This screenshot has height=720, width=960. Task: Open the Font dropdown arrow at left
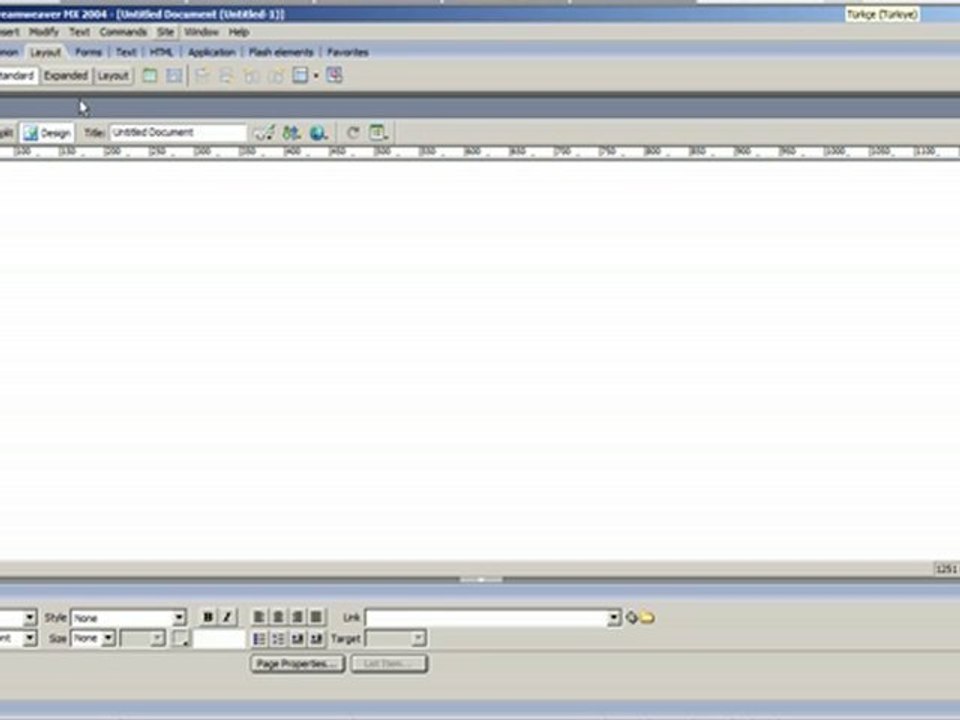coord(29,639)
